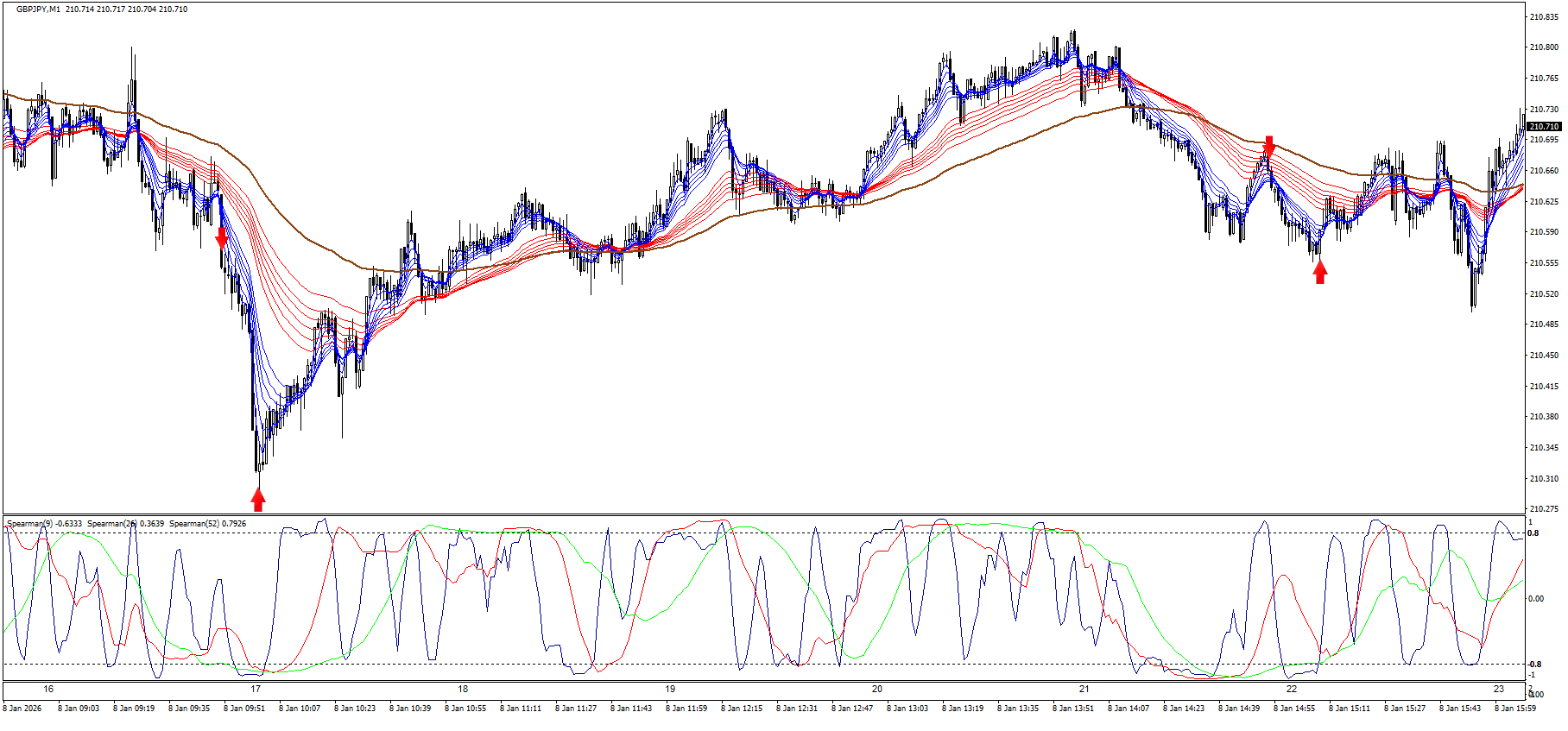Click hour marker 23 in bottom subwindow
The width and height of the screenshot is (1568, 731).
1499,689
